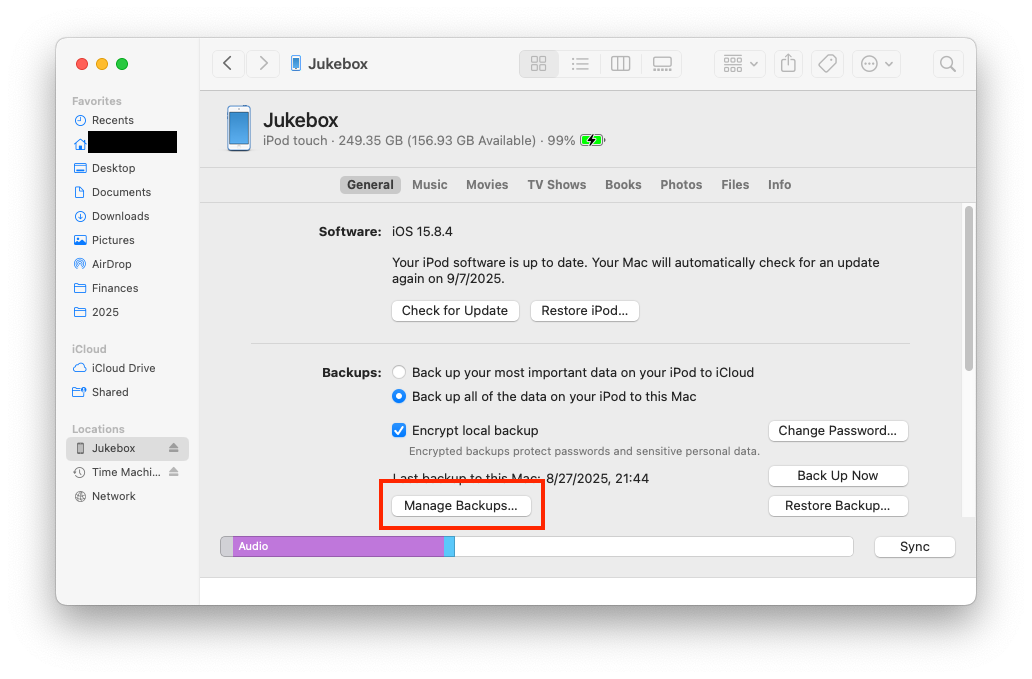This screenshot has width=1032, height=679.
Task: Switch to gallery view in toolbar
Action: click(661, 64)
